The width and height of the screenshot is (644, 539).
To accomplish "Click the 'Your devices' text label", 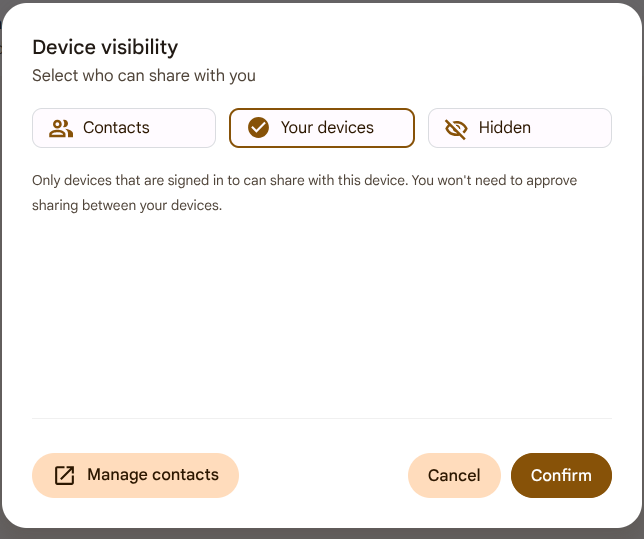I will [x=327, y=128].
